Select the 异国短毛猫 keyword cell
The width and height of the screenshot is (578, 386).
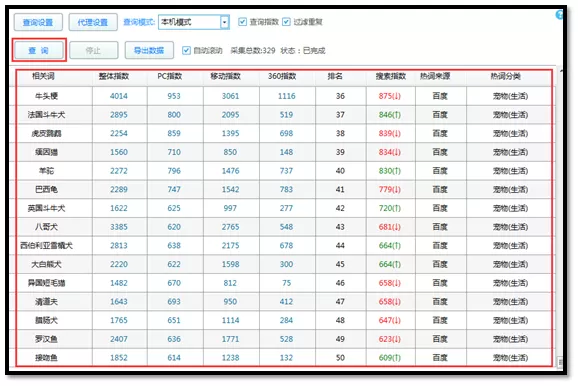pyautogui.click(x=46, y=283)
